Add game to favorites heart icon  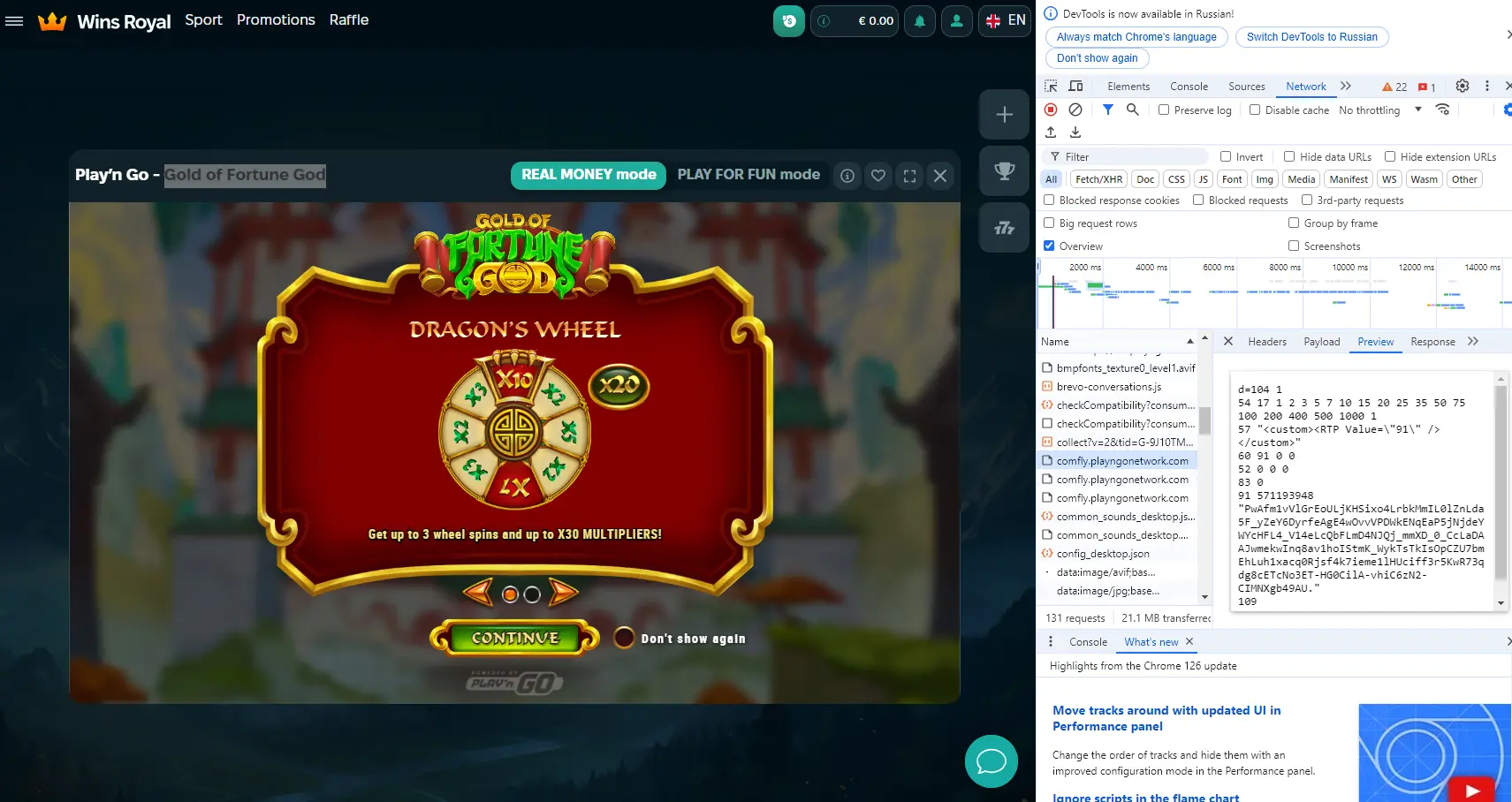click(878, 176)
